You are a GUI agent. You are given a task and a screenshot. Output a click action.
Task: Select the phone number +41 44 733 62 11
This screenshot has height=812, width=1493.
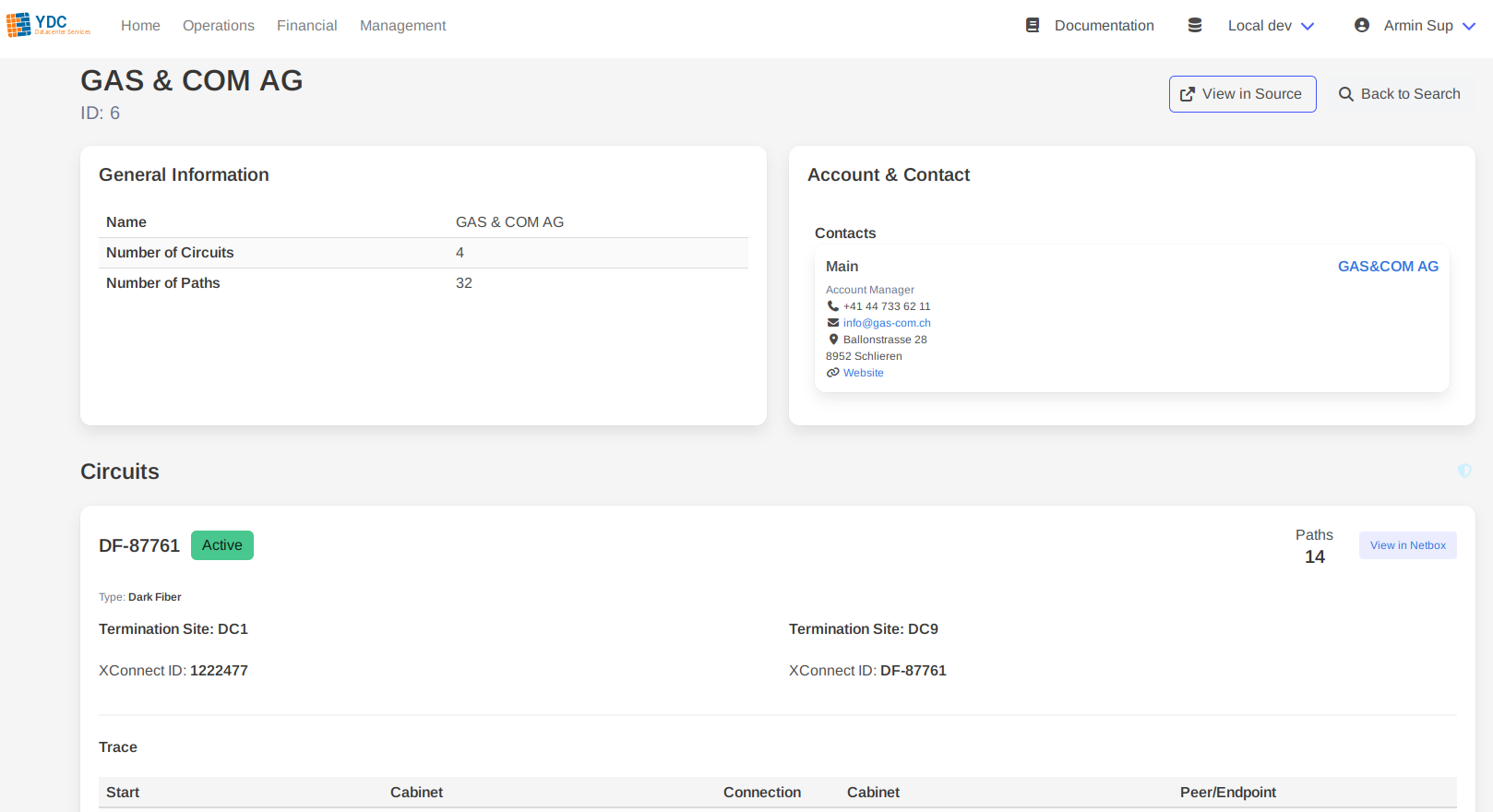point(887,306)
